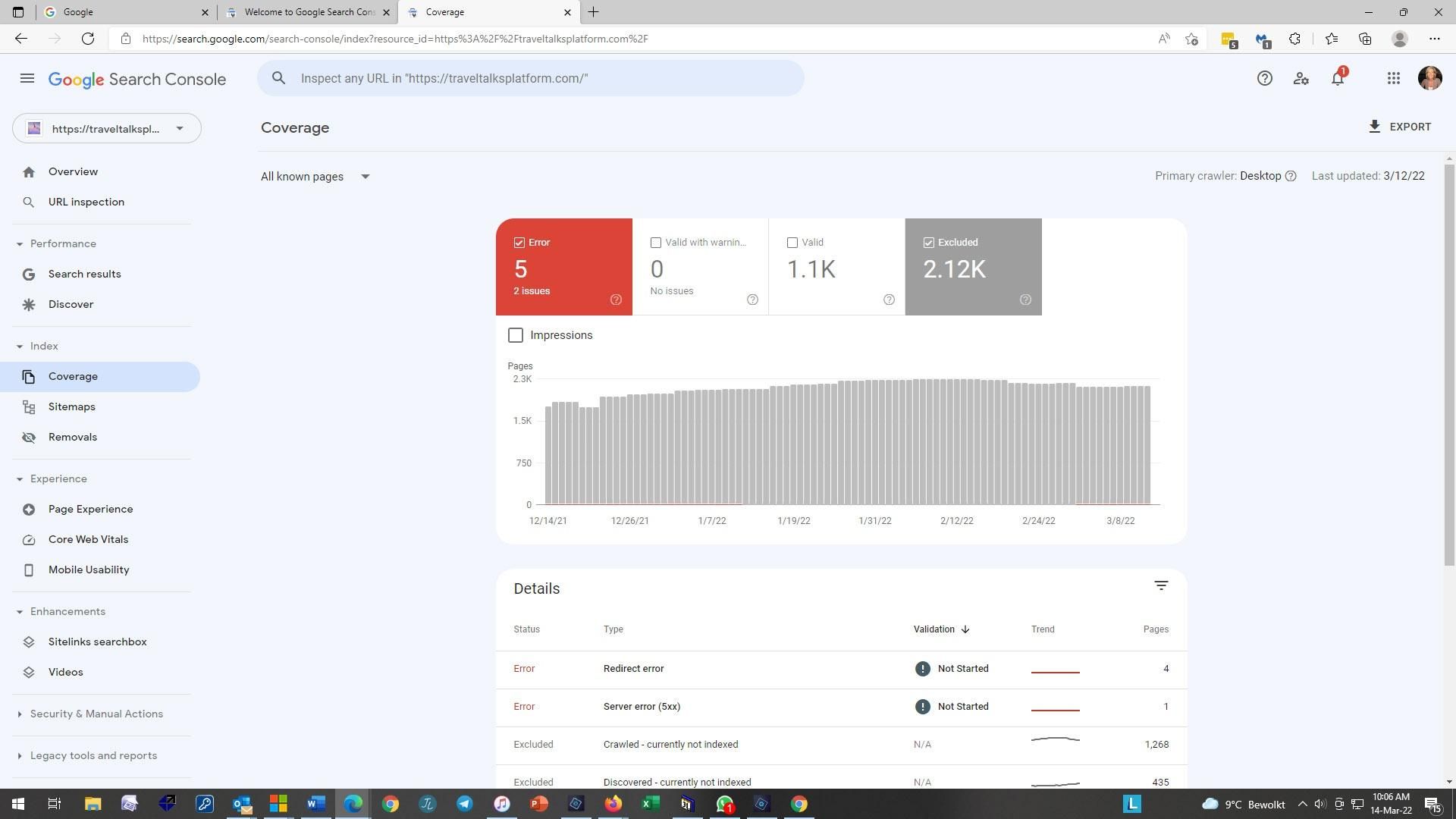The image size is (1456, 819).
Task: Open the hamburger main menu icon
Action: pyautogui.click(x=27, y=79)
